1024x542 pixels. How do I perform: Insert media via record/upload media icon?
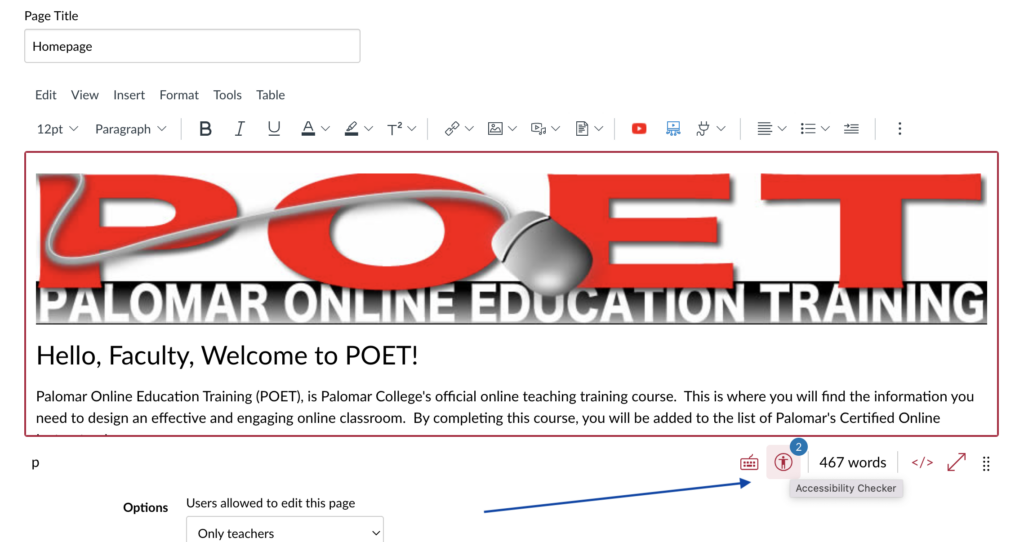538,129
